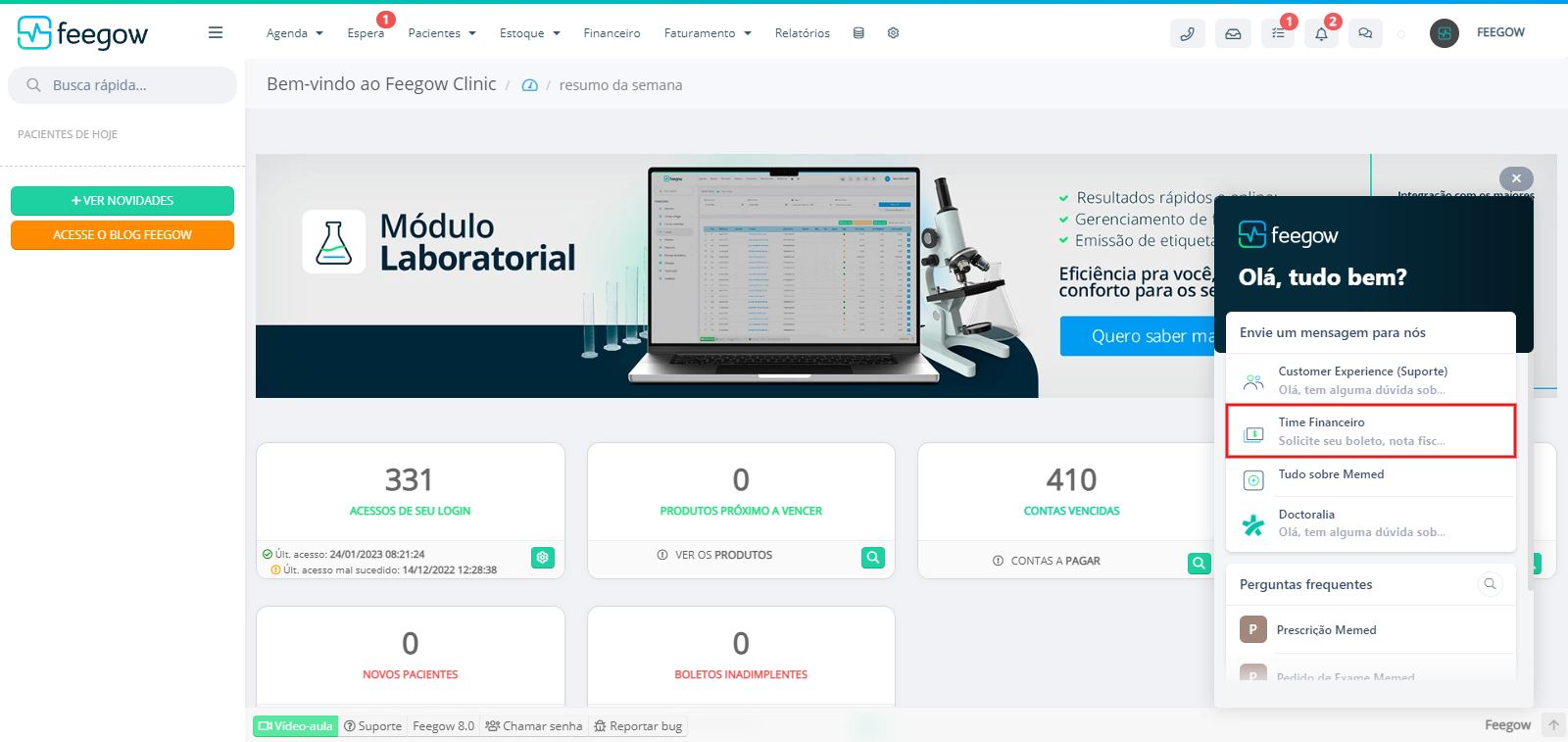Click the phone icon button
Viewport: 1568px width, 742px height.
(x=1188, y=33)
